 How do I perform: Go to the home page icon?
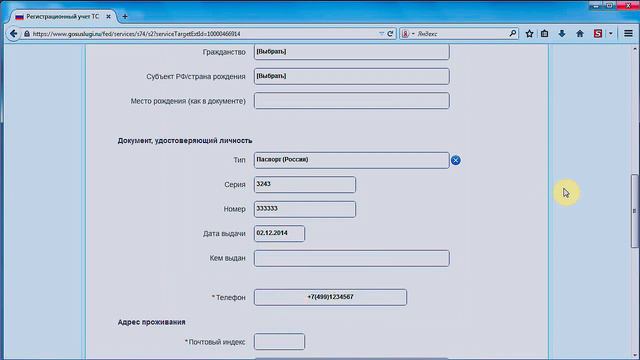click(x=580, y=34)
